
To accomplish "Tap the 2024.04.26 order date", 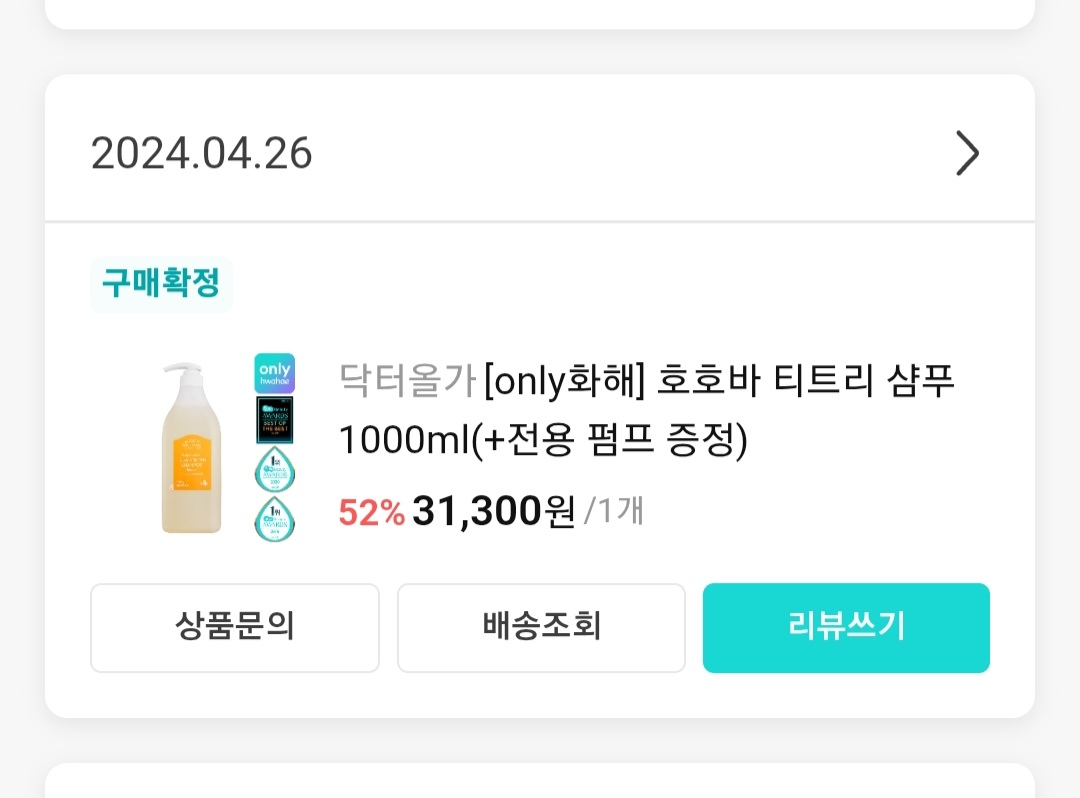I will 202,154.
